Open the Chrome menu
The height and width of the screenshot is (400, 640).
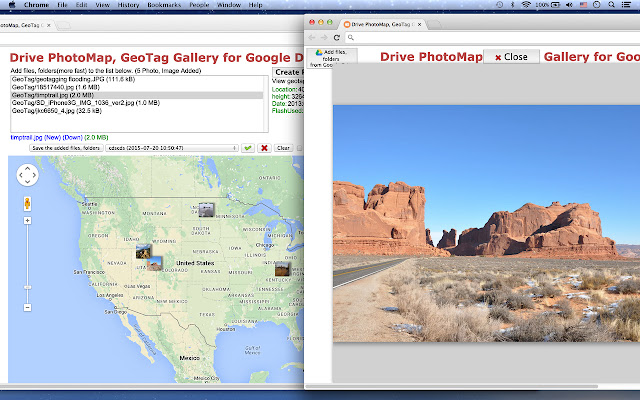[x=36, y=5]
